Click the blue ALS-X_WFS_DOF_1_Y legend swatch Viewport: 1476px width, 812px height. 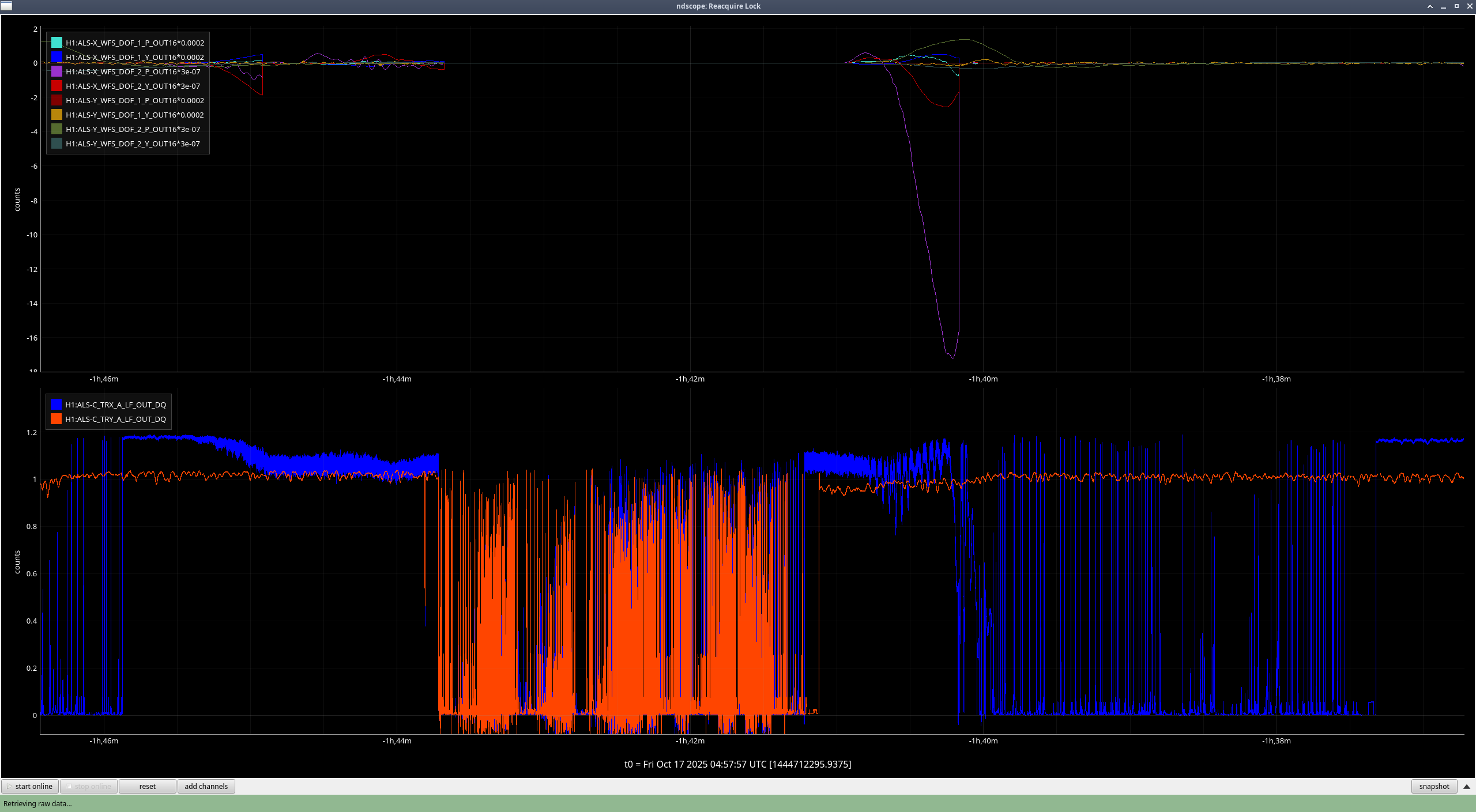click(x=57, y=57)
